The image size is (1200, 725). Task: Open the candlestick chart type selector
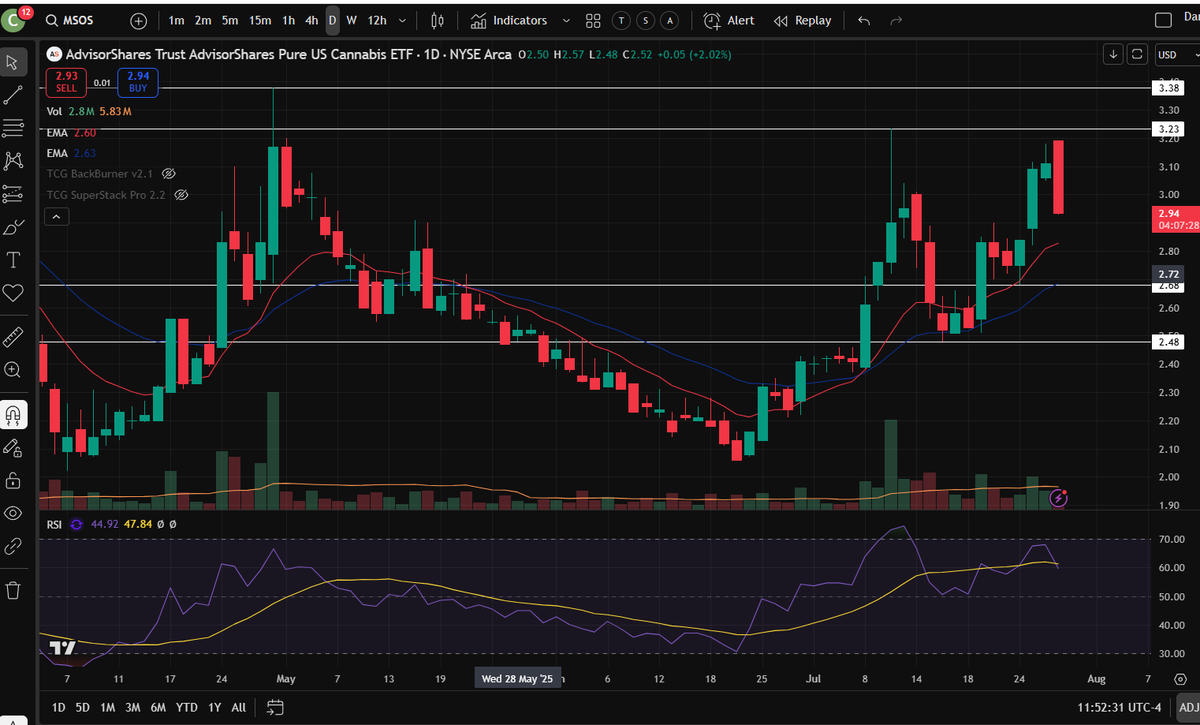pos(437,20)
